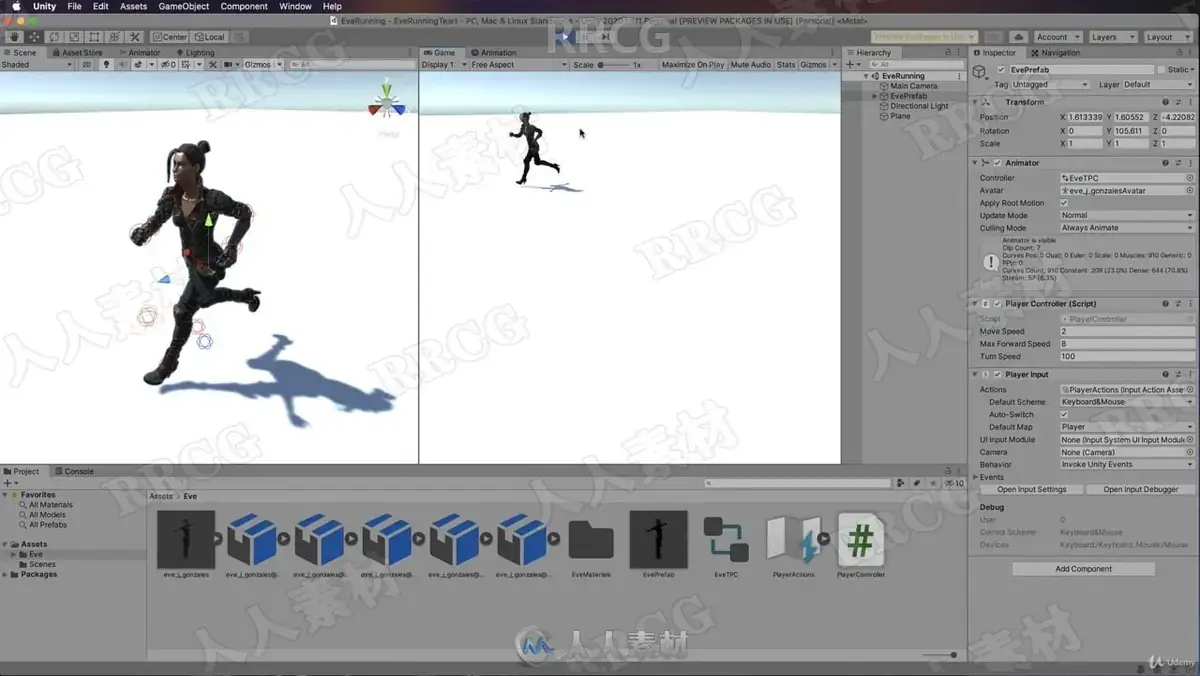Image resolution: width=1200 pixels, height=676 pixels.
Task: Disable the Player Input component checkbox
Action: [997, 375]
